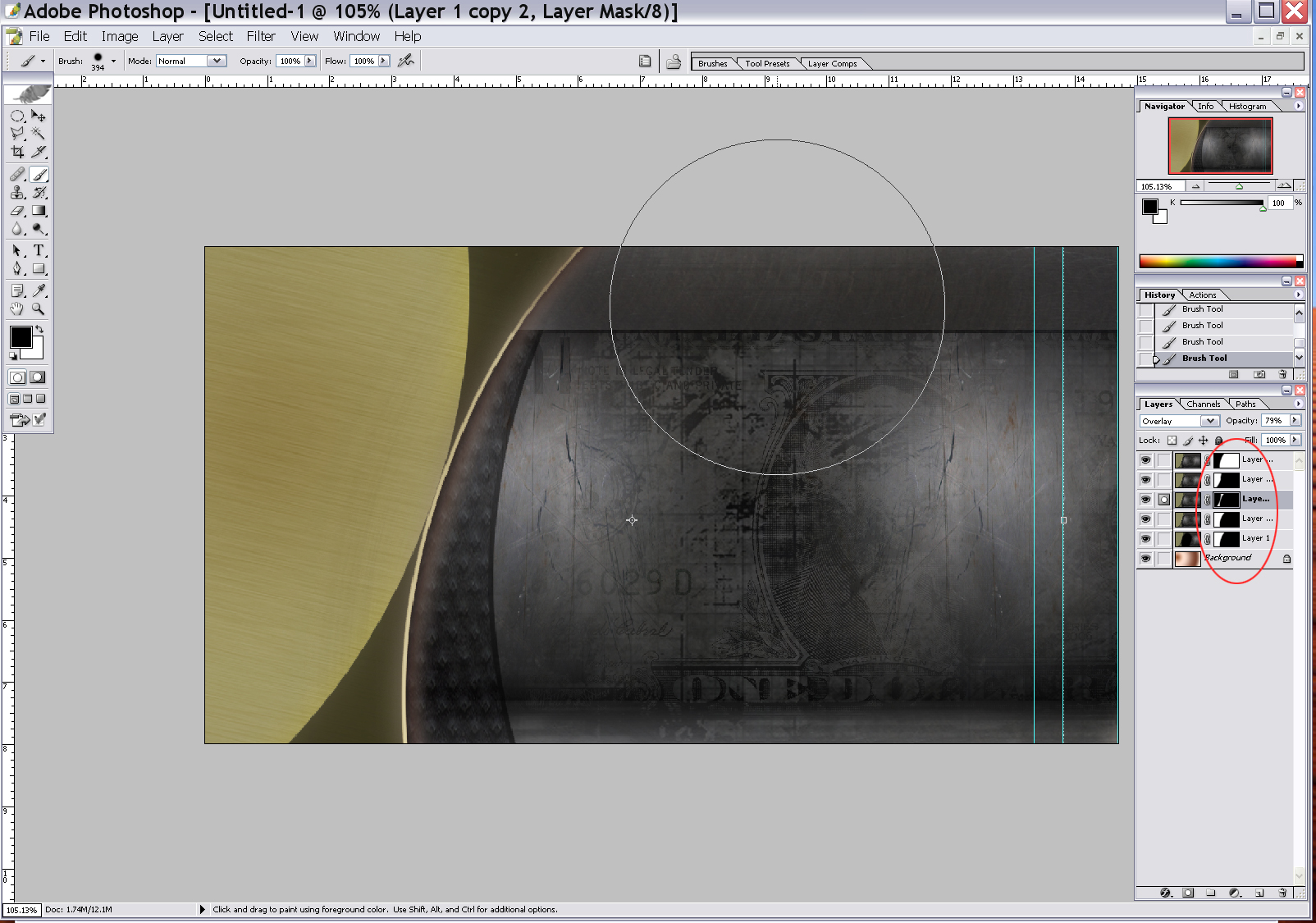Select the History Brush tool

click(x=39, y=193)
